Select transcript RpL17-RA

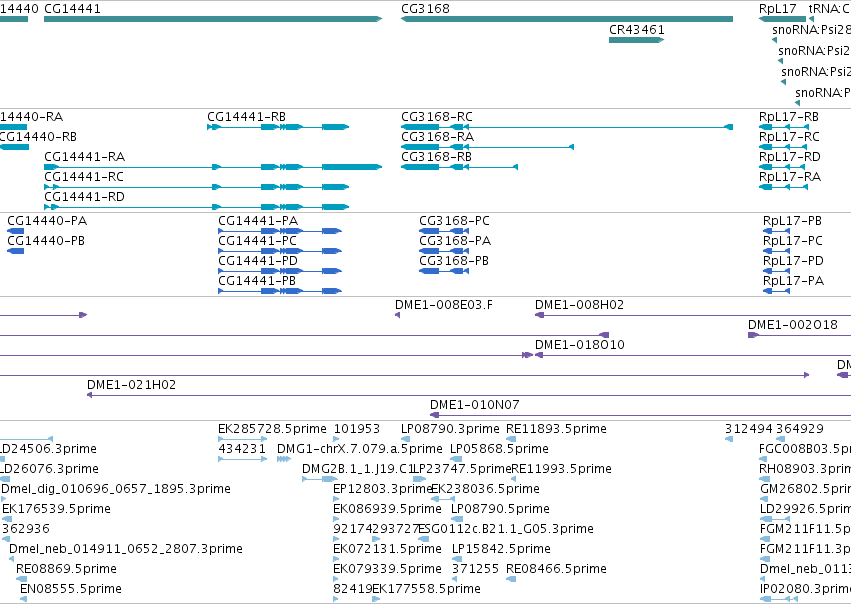783,187
